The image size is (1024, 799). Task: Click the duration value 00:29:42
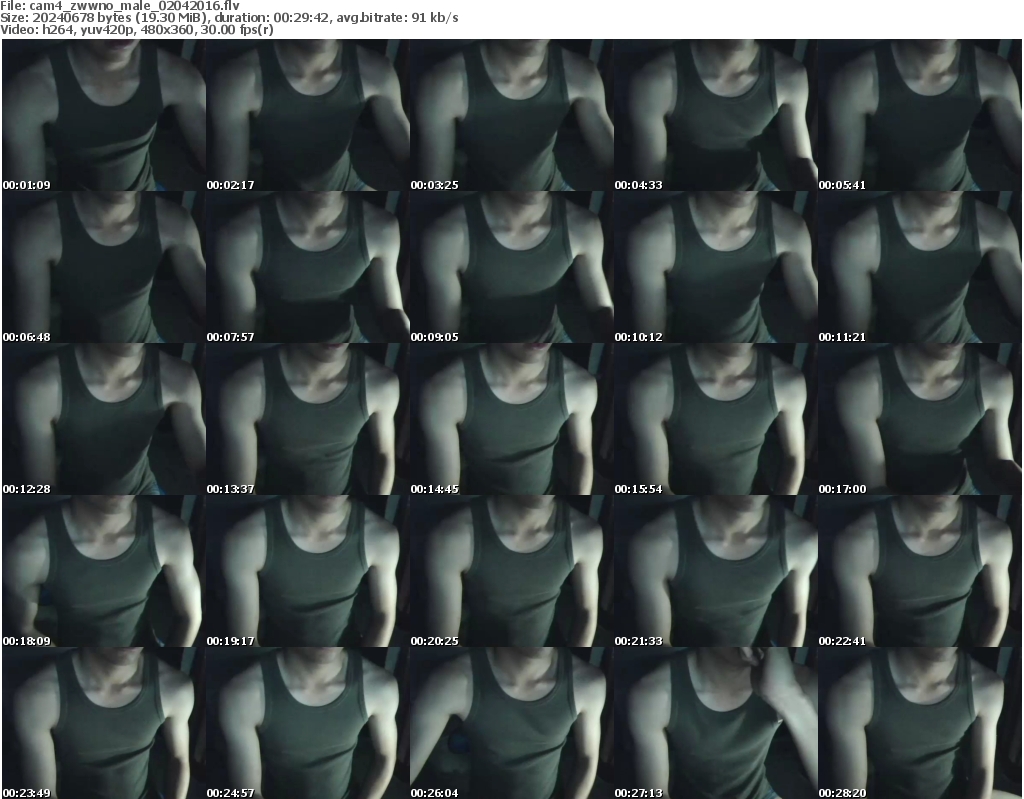tap(302, 18)
